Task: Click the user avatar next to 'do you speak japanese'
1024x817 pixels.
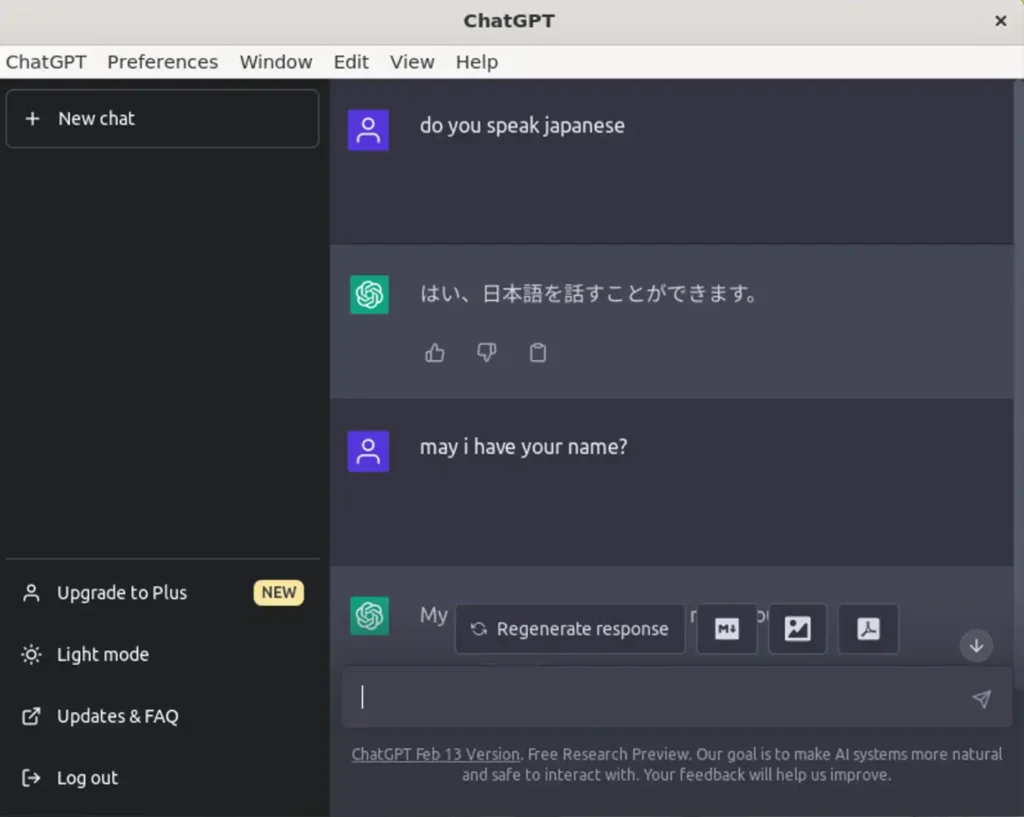Action: pos(368,130)
